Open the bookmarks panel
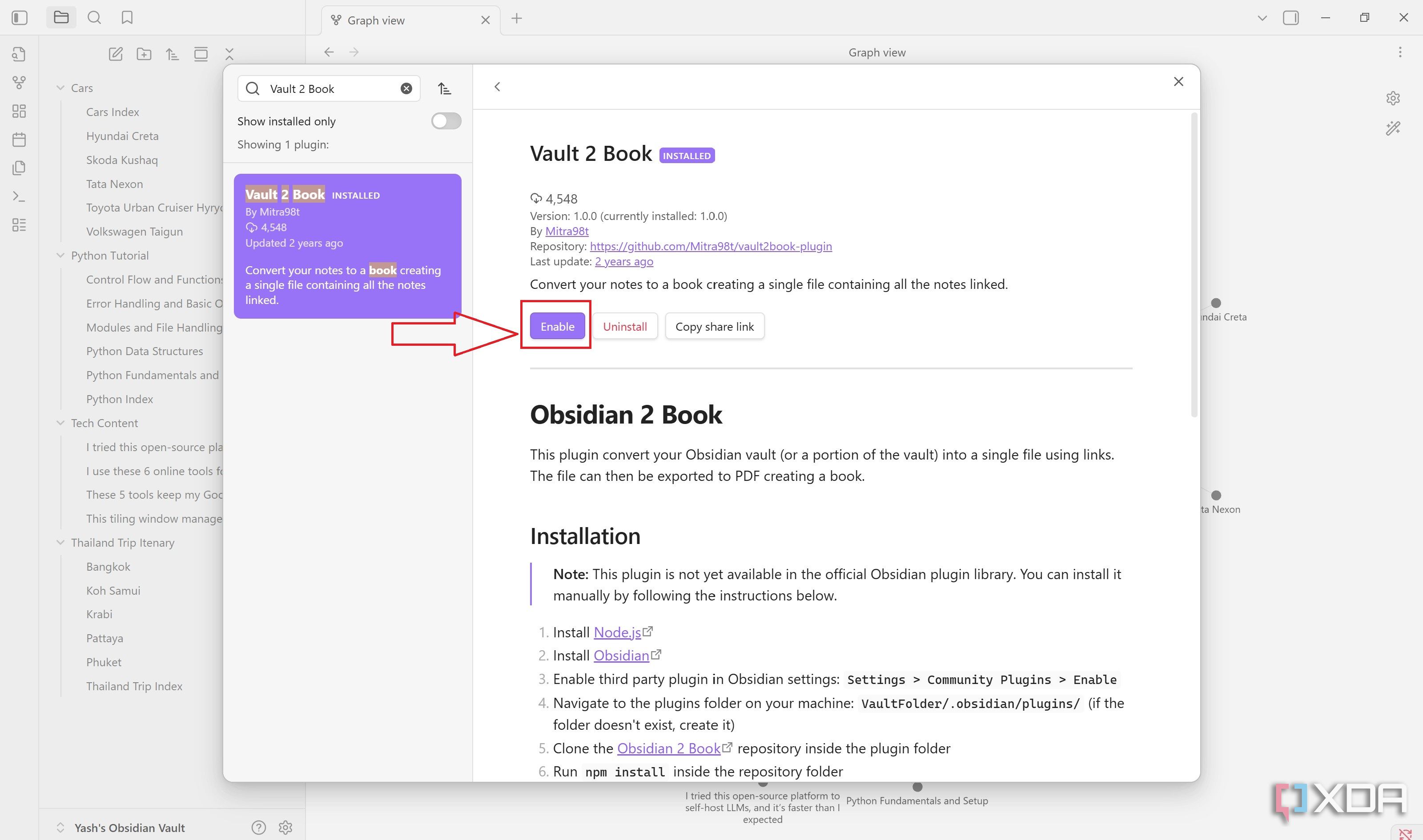 coord(127,17)
